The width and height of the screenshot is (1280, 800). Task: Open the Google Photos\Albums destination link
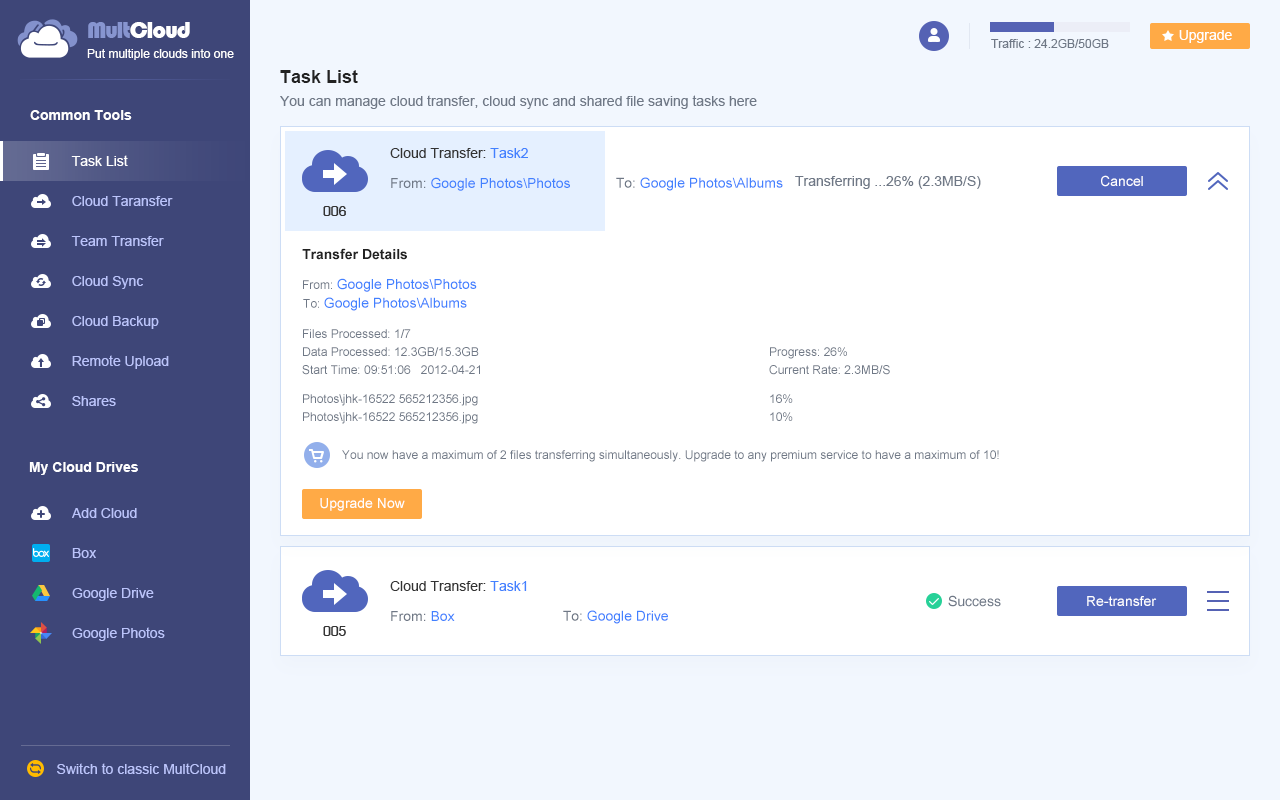(710, 183)
